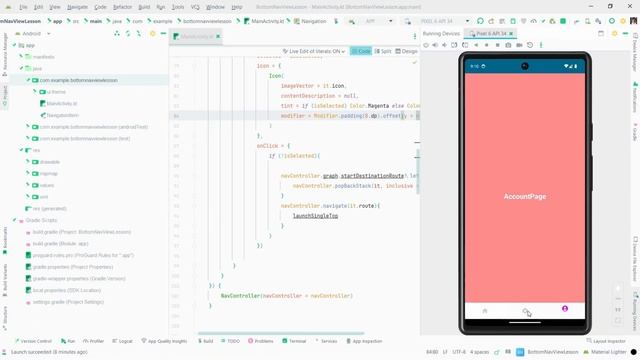
Task: Click Material Lighter theme in status bar
Action: 605,352
